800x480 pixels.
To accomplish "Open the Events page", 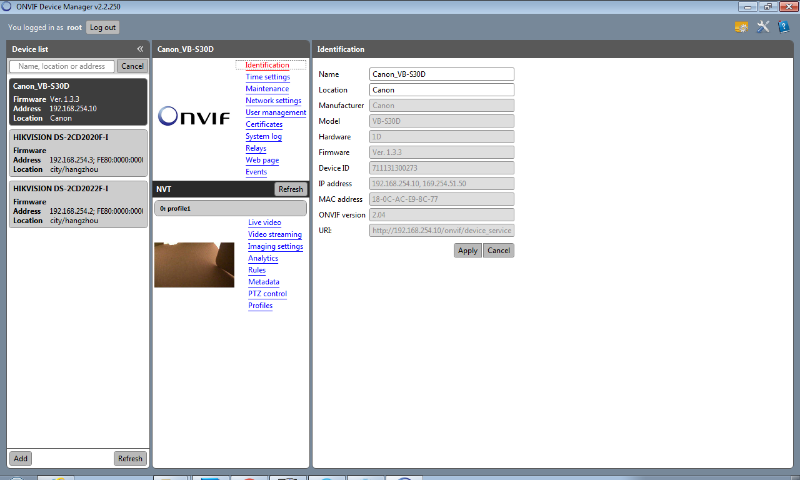I will pos(256,172).
